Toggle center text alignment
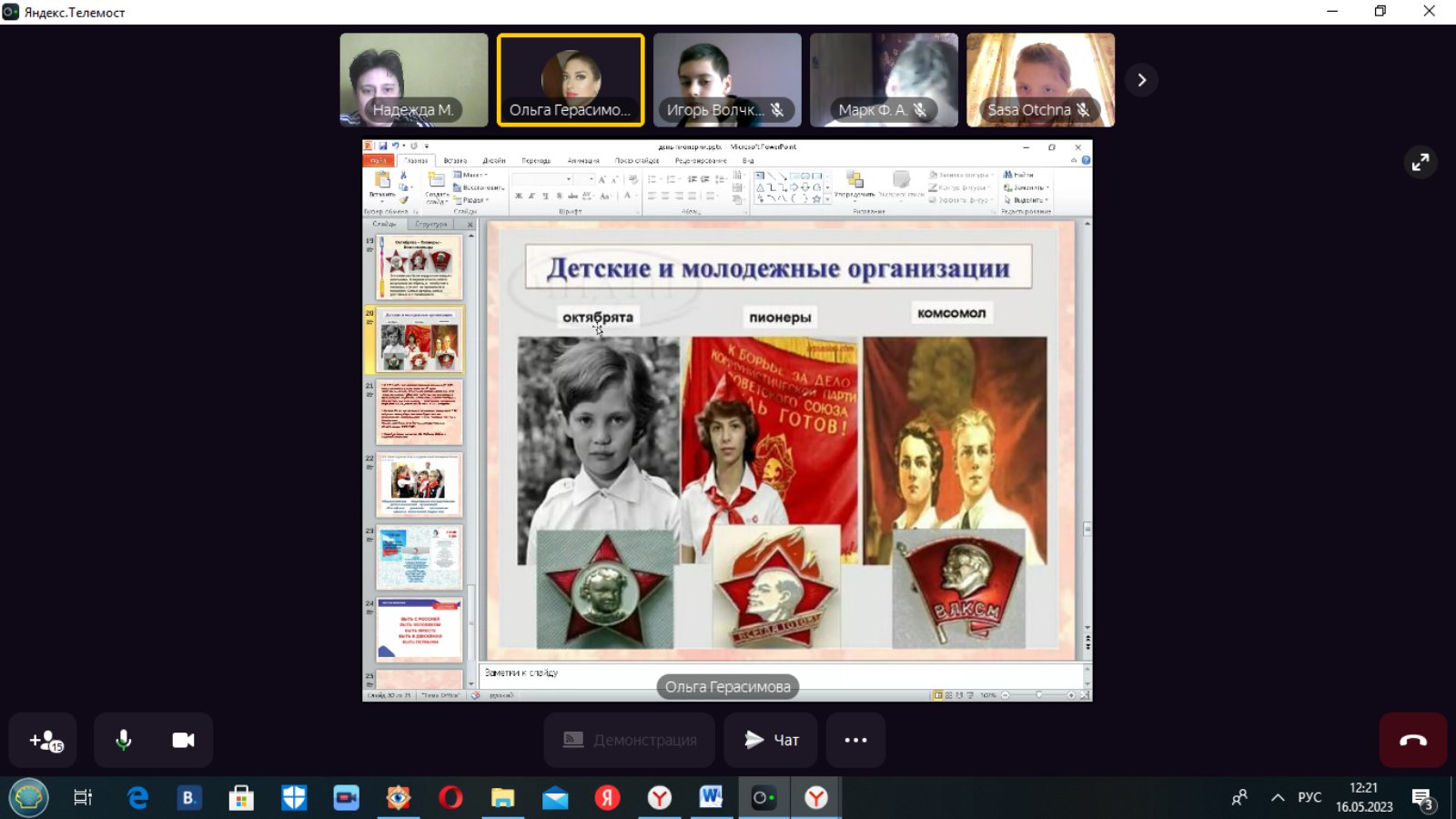The width and height of the screenshot is (1456, 819). coord(665,196)
